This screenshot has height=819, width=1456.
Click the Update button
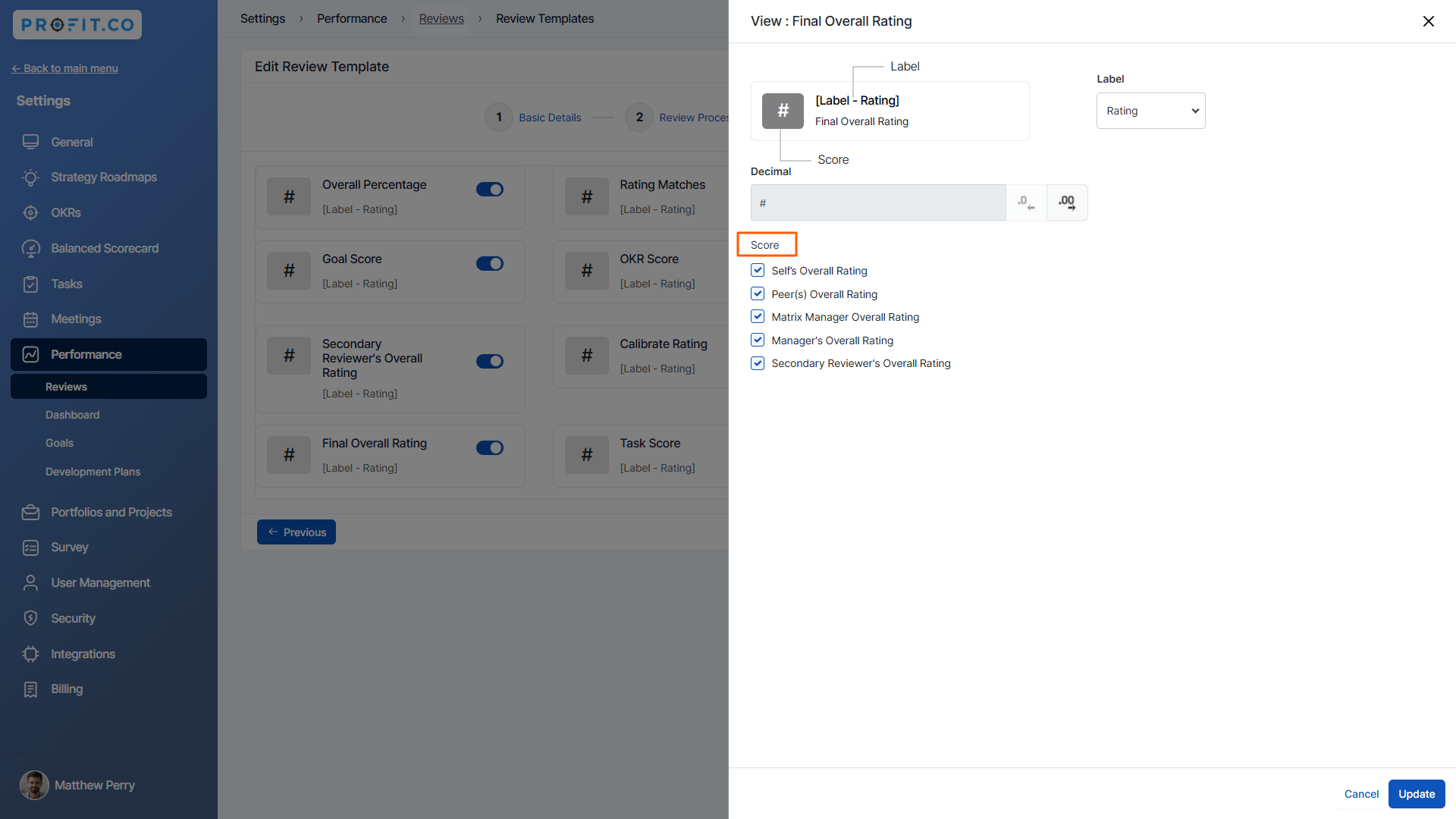(x=1416, y=794)
